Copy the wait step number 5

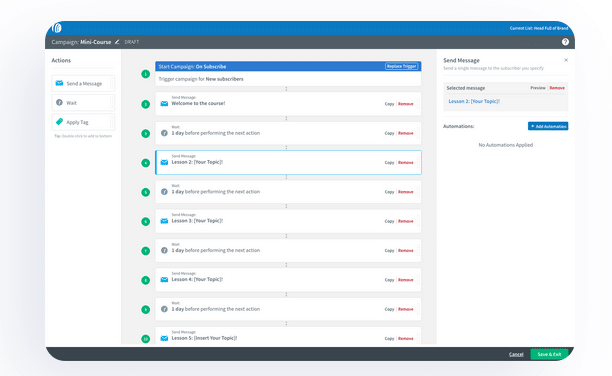click(389, 192)
